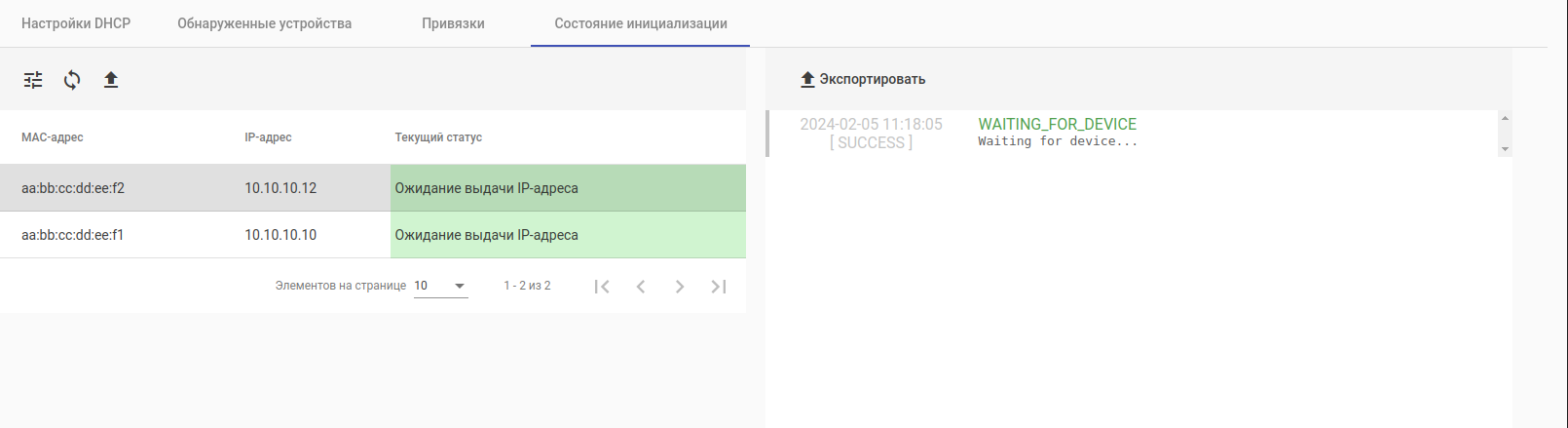Go to the first page
This screenshot has width=1568, height=428.
pos(602,287)
